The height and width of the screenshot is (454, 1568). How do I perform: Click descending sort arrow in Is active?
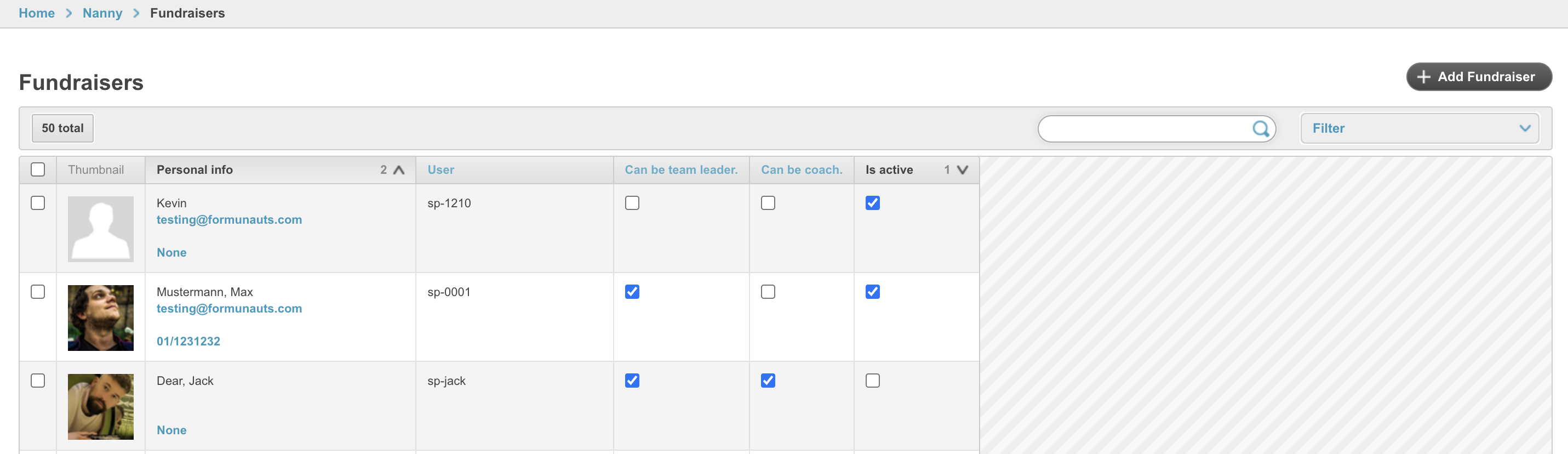point(963,170)
